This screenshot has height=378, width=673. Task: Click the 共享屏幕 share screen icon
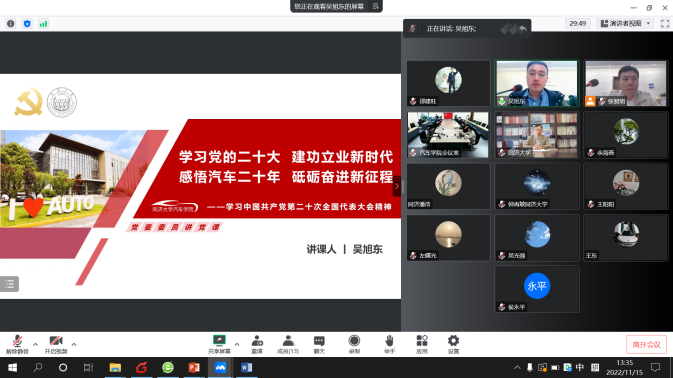coord(219,345)
